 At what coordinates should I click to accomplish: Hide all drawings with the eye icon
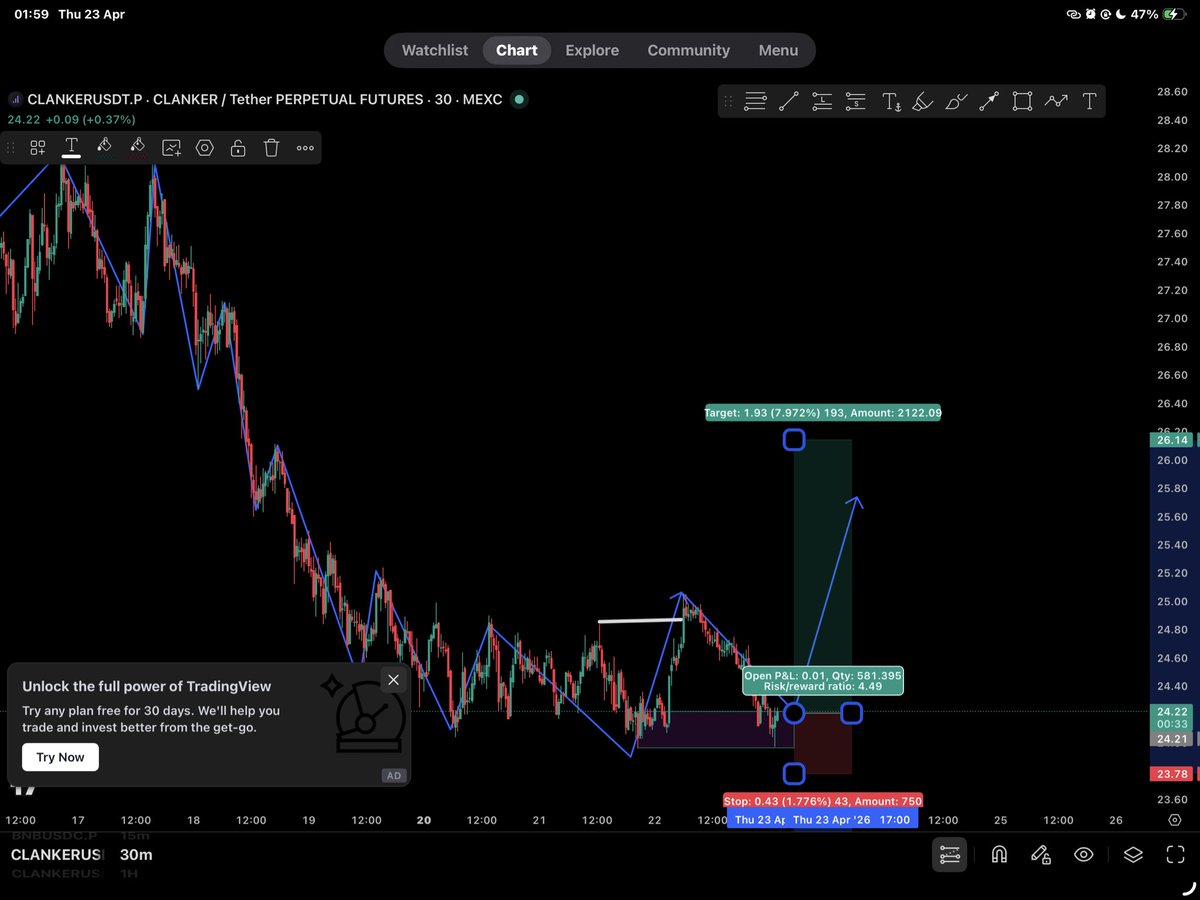coord(1083,854)
